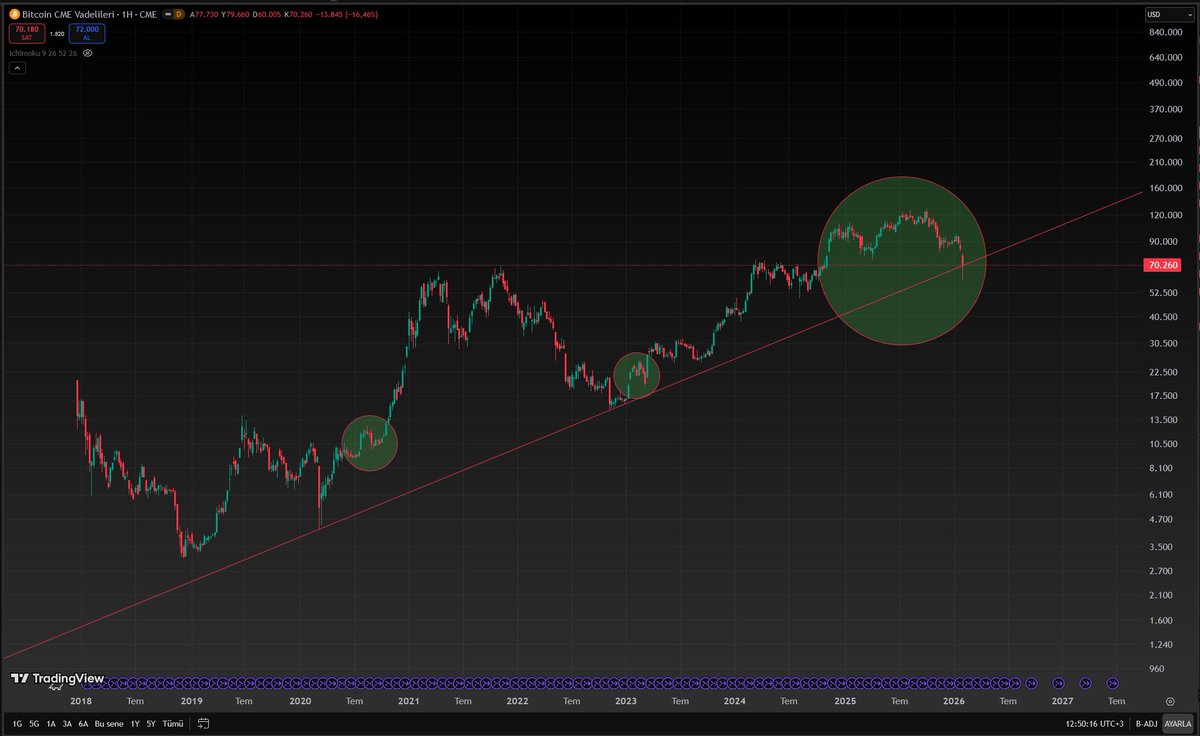The width and height of the screenshot is (1200, 736).
Task: Set range to 5G
Action: [x=34, y=723]
